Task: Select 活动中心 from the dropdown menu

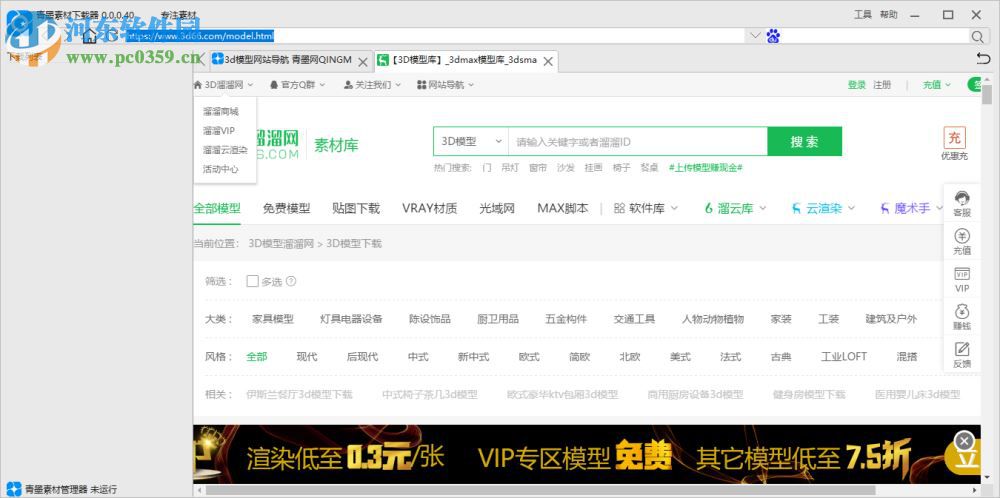Action: point(221,169)
